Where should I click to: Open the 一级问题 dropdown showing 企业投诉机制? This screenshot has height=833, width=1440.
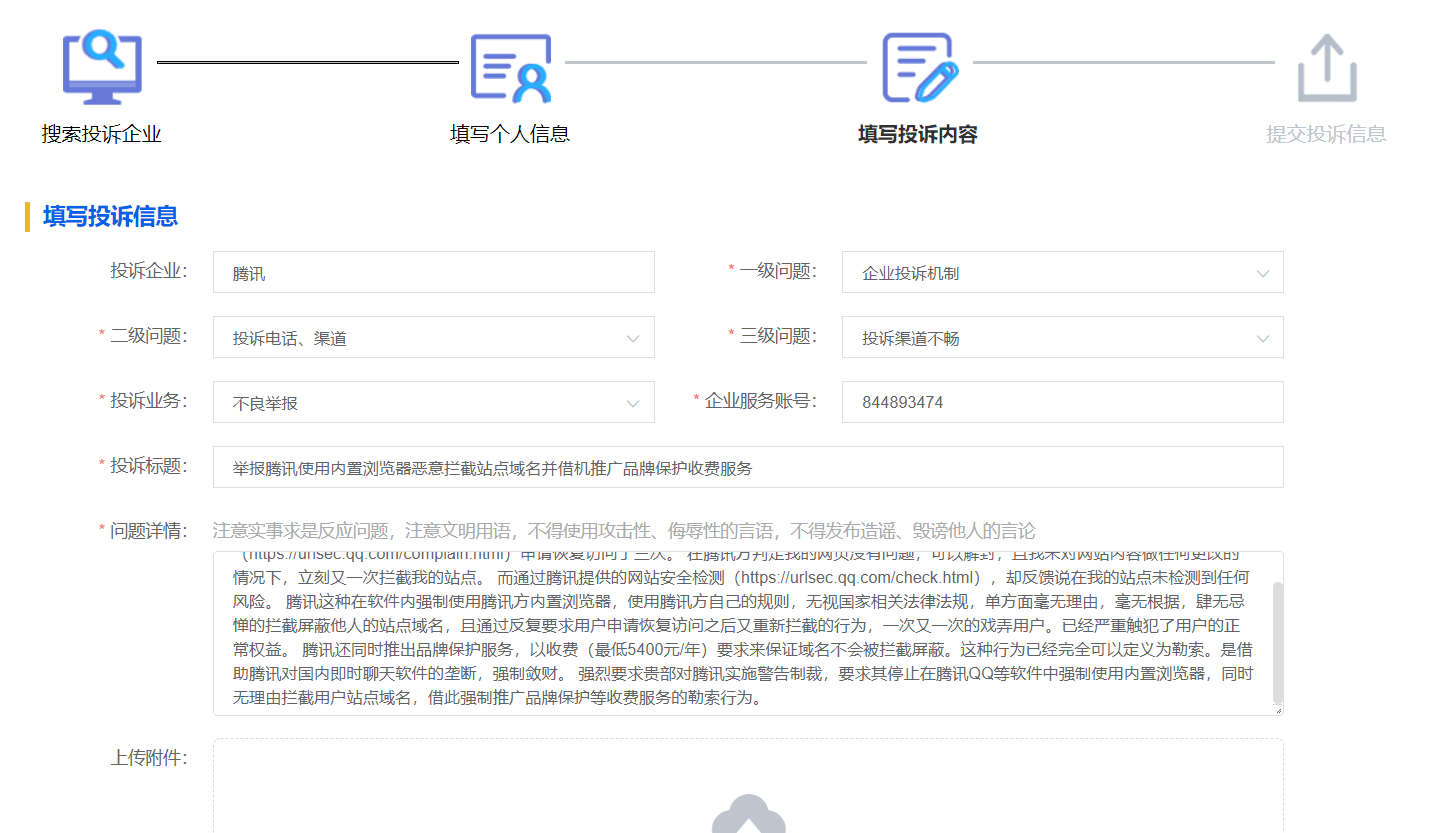pos(1062,273)
